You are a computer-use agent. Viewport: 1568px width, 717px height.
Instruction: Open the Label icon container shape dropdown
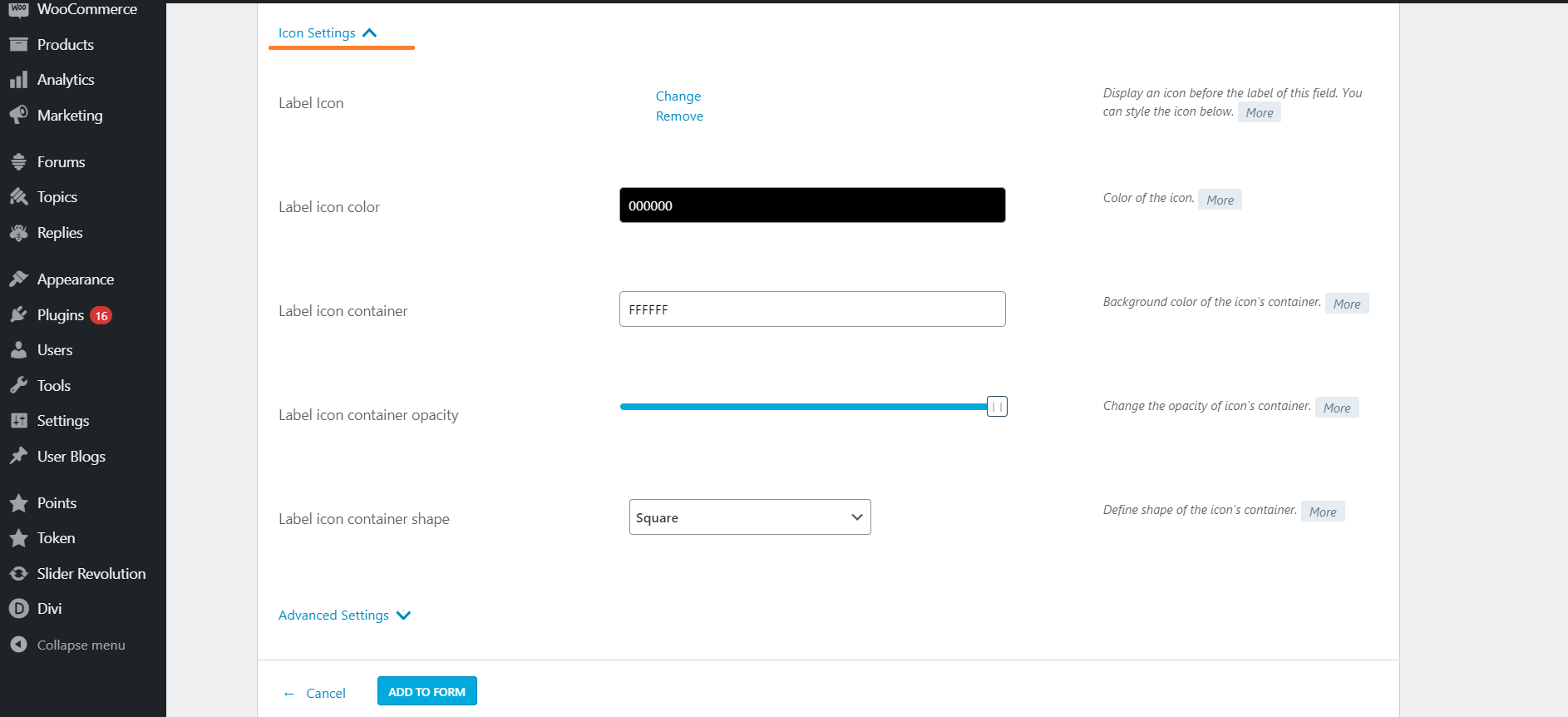tap(749, 517)
